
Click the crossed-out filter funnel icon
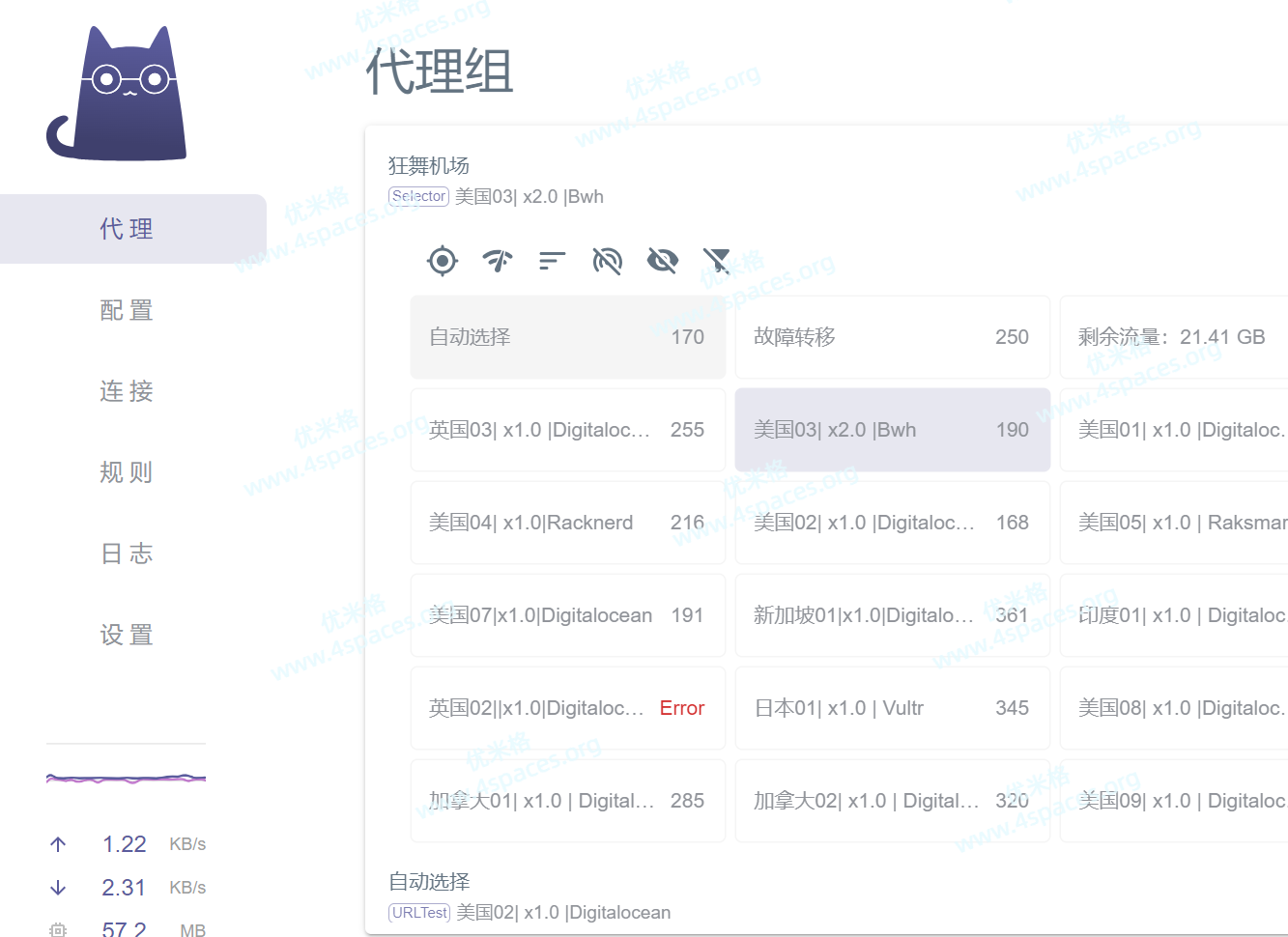click(717, 261)
